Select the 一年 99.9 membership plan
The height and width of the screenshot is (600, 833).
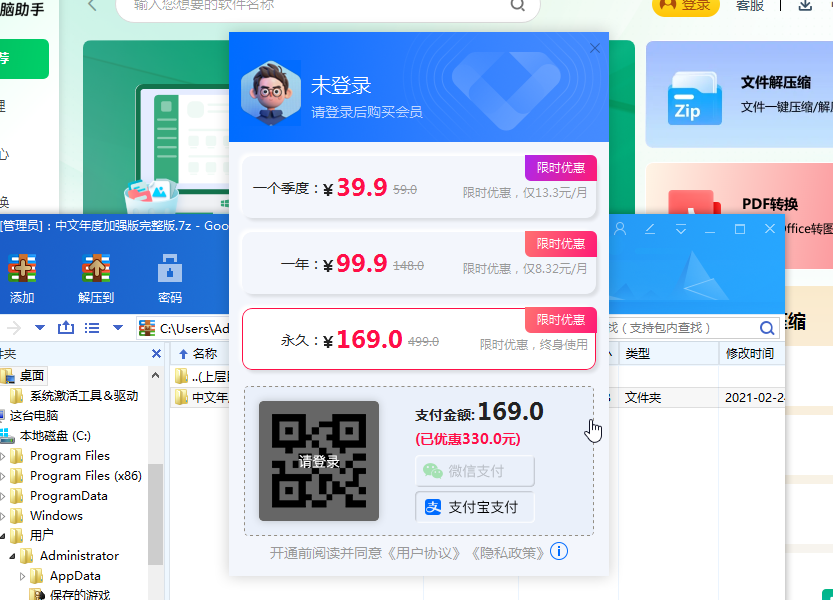(x=419, y=265)
